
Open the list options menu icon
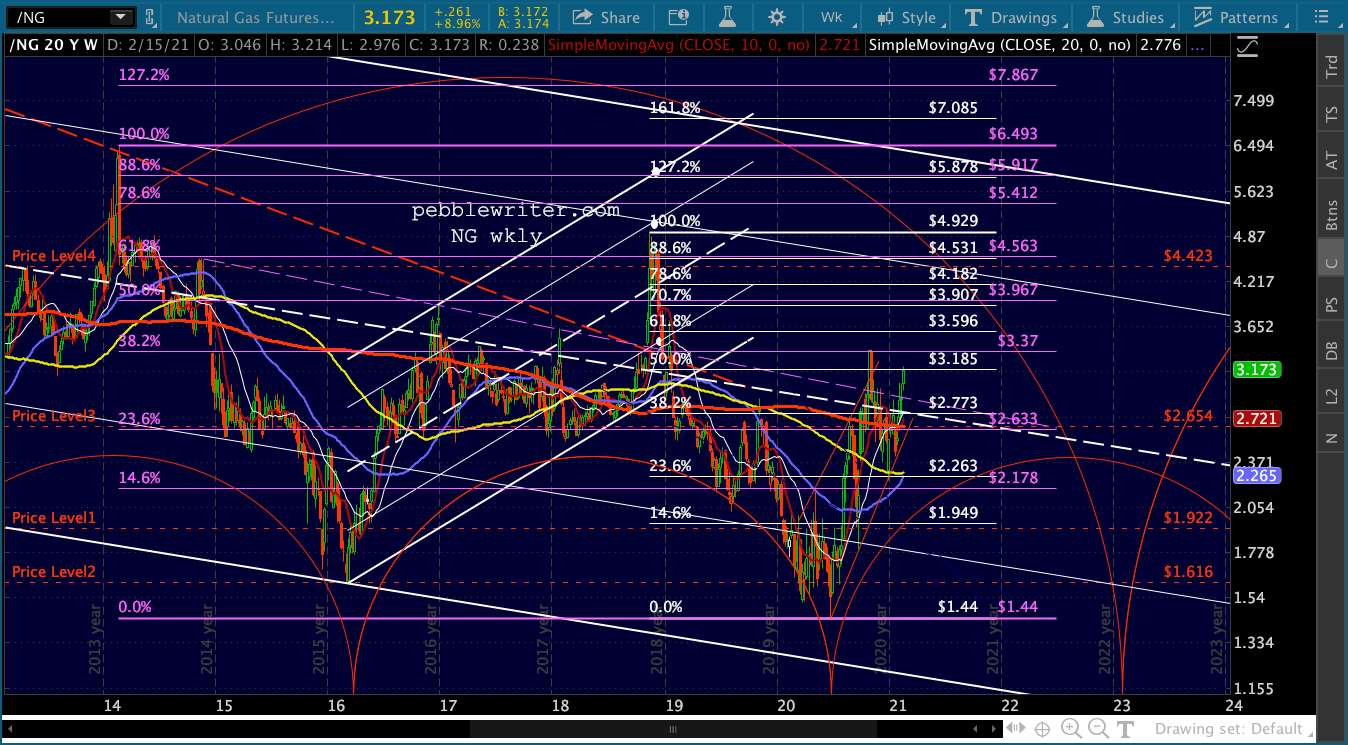click(1322, 17)
